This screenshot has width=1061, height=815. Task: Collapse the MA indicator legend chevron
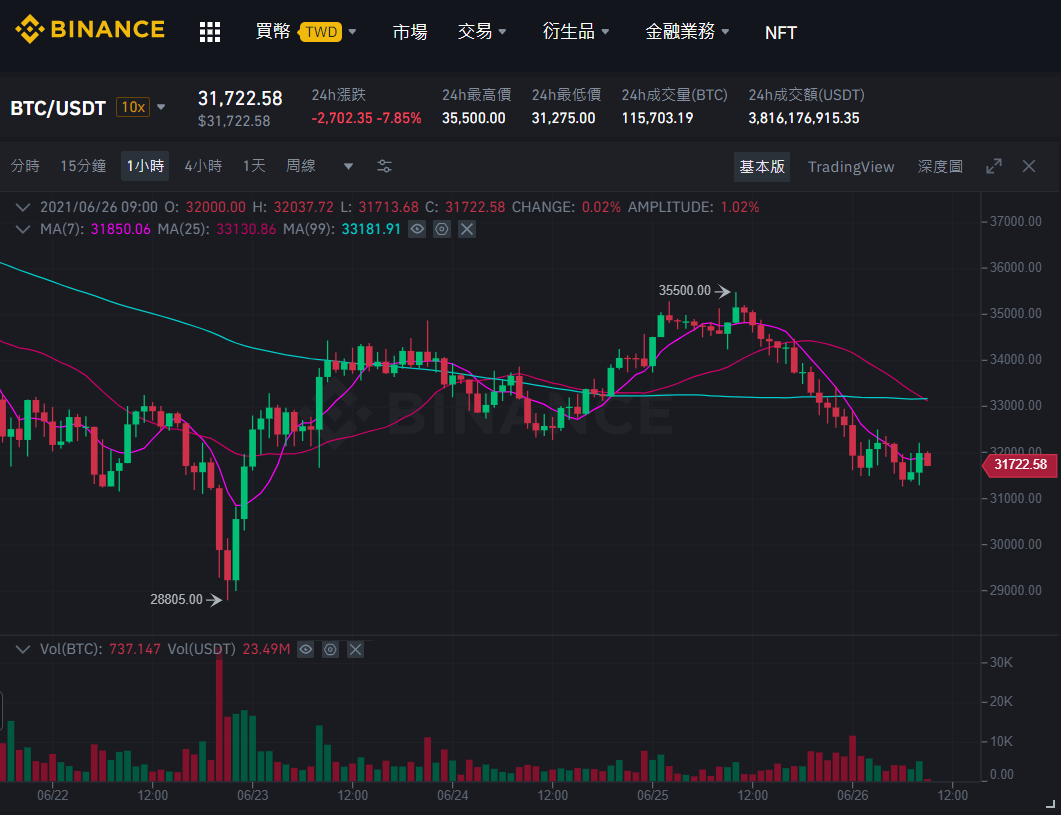tap(23, 229)
